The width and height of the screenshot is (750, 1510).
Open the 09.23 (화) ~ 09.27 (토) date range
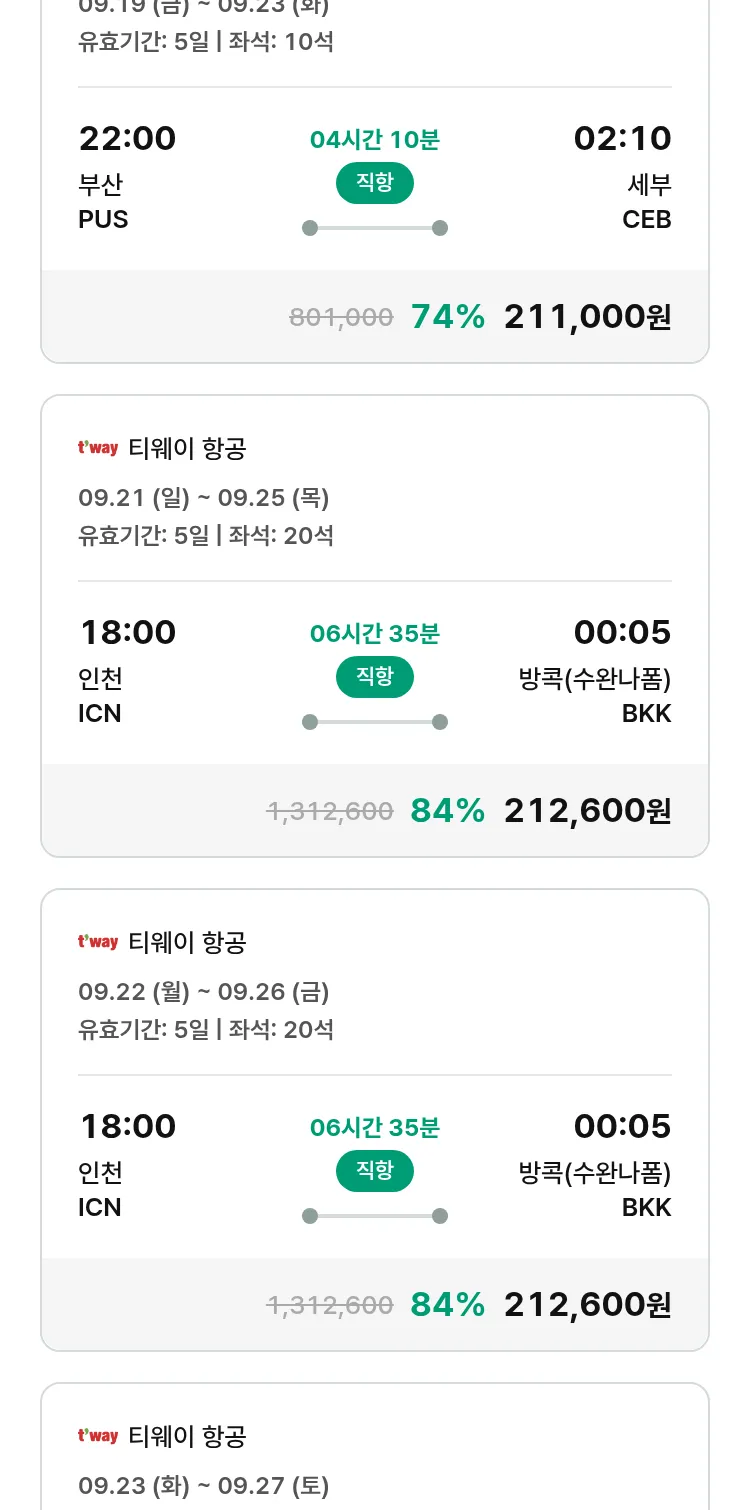[x=204, y=1486]
